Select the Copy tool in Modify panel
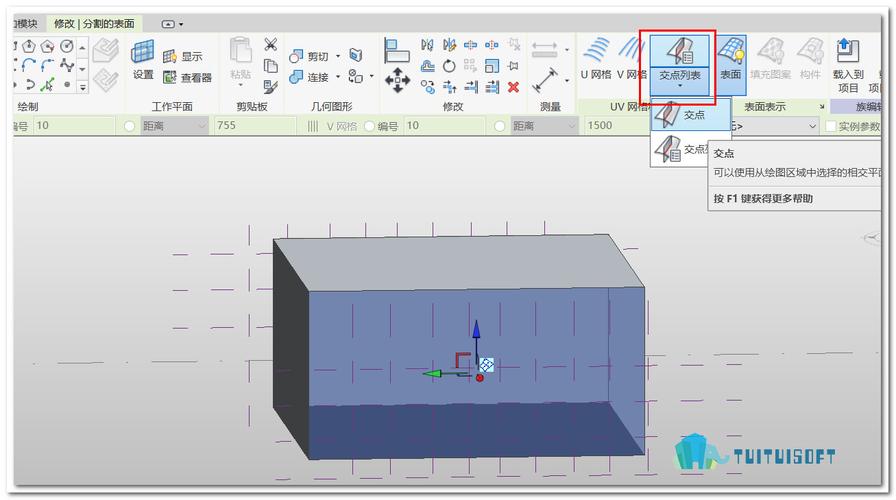The height and width of the screenshot is (500, 896). 427,86
